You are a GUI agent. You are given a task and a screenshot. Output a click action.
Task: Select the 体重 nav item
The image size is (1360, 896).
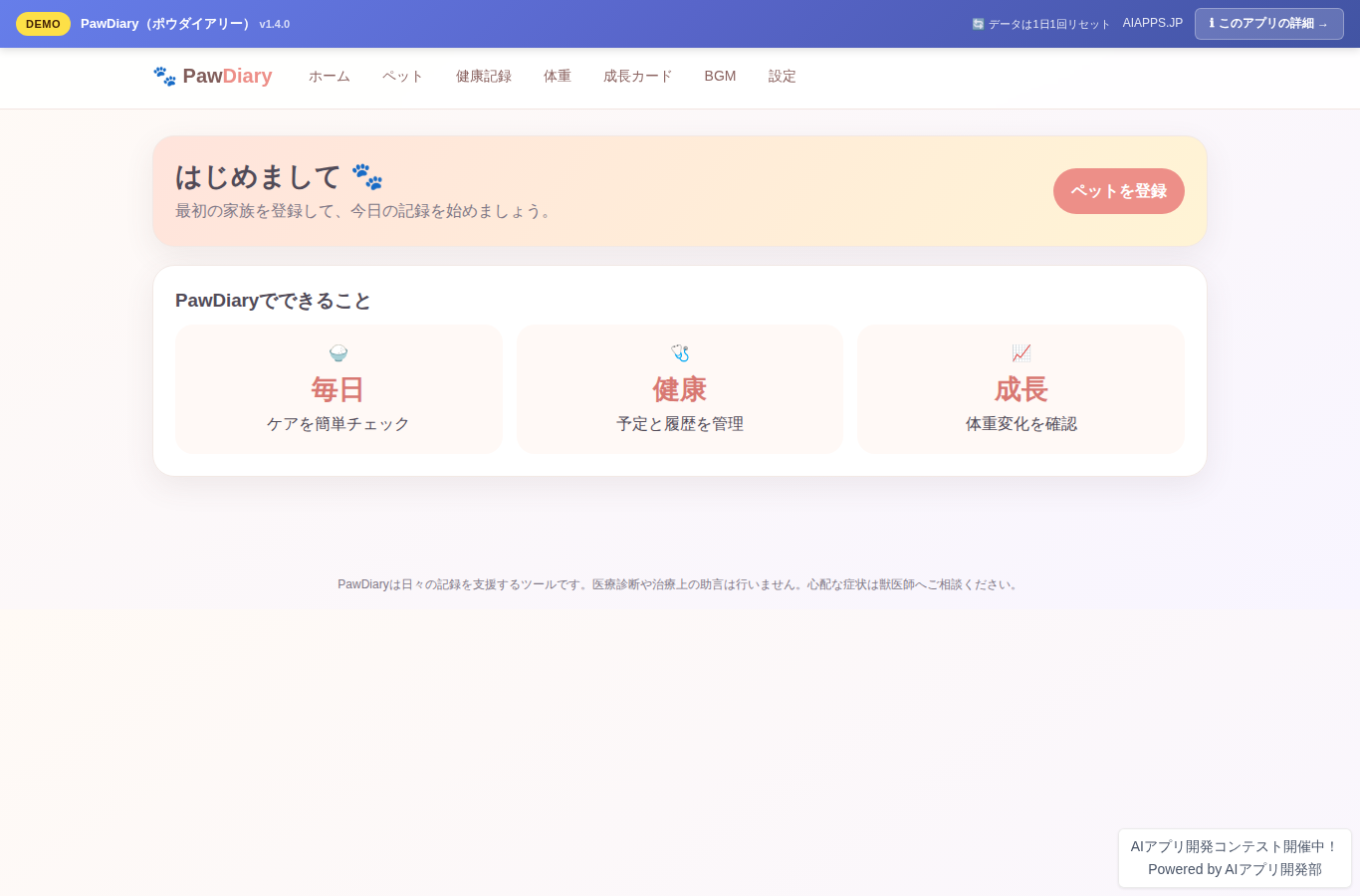(558, 77)
